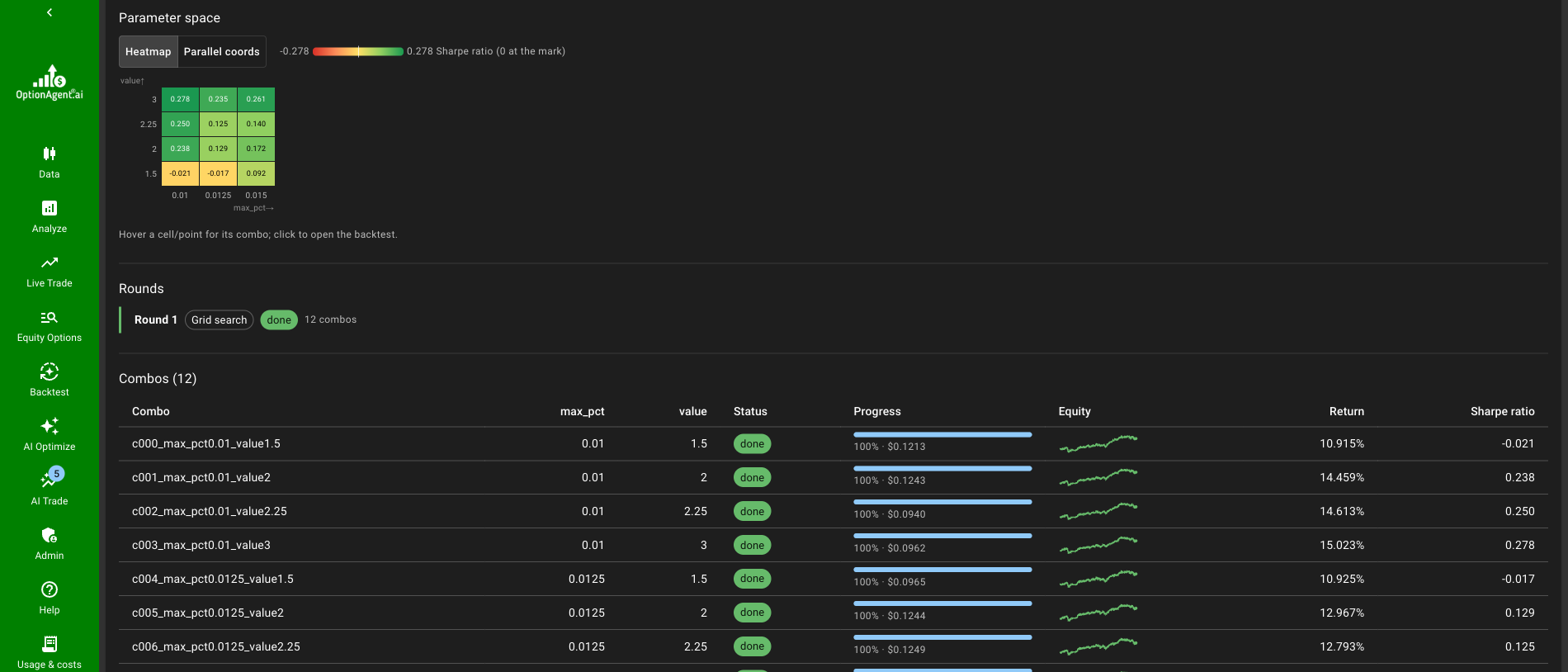Open the OptionAgent.ai logo home

point(50,83)
